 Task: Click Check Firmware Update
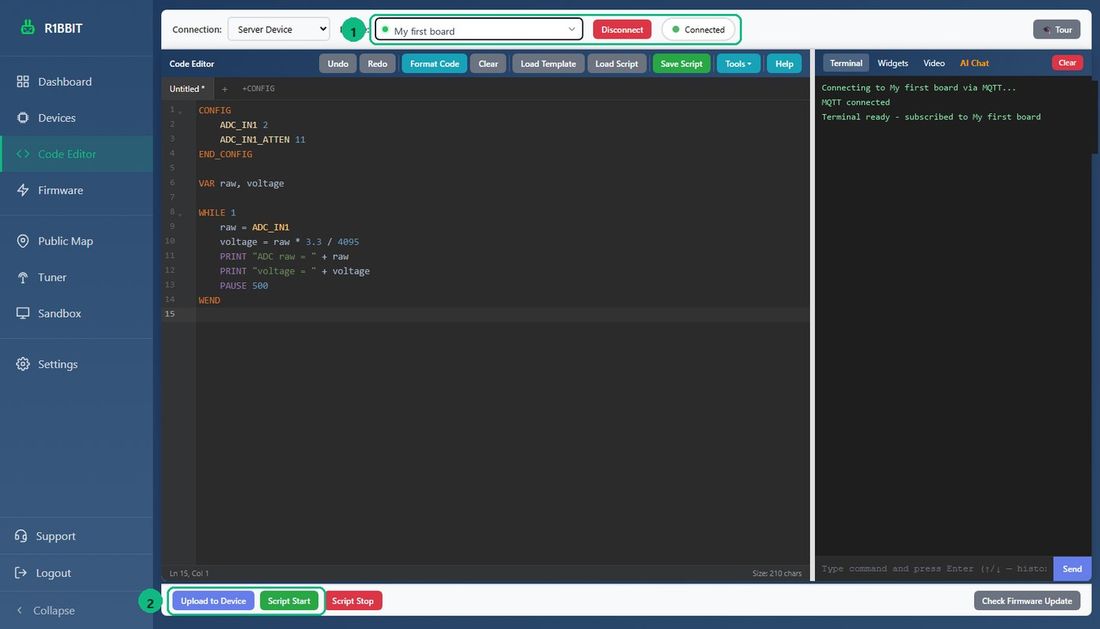1027,601
